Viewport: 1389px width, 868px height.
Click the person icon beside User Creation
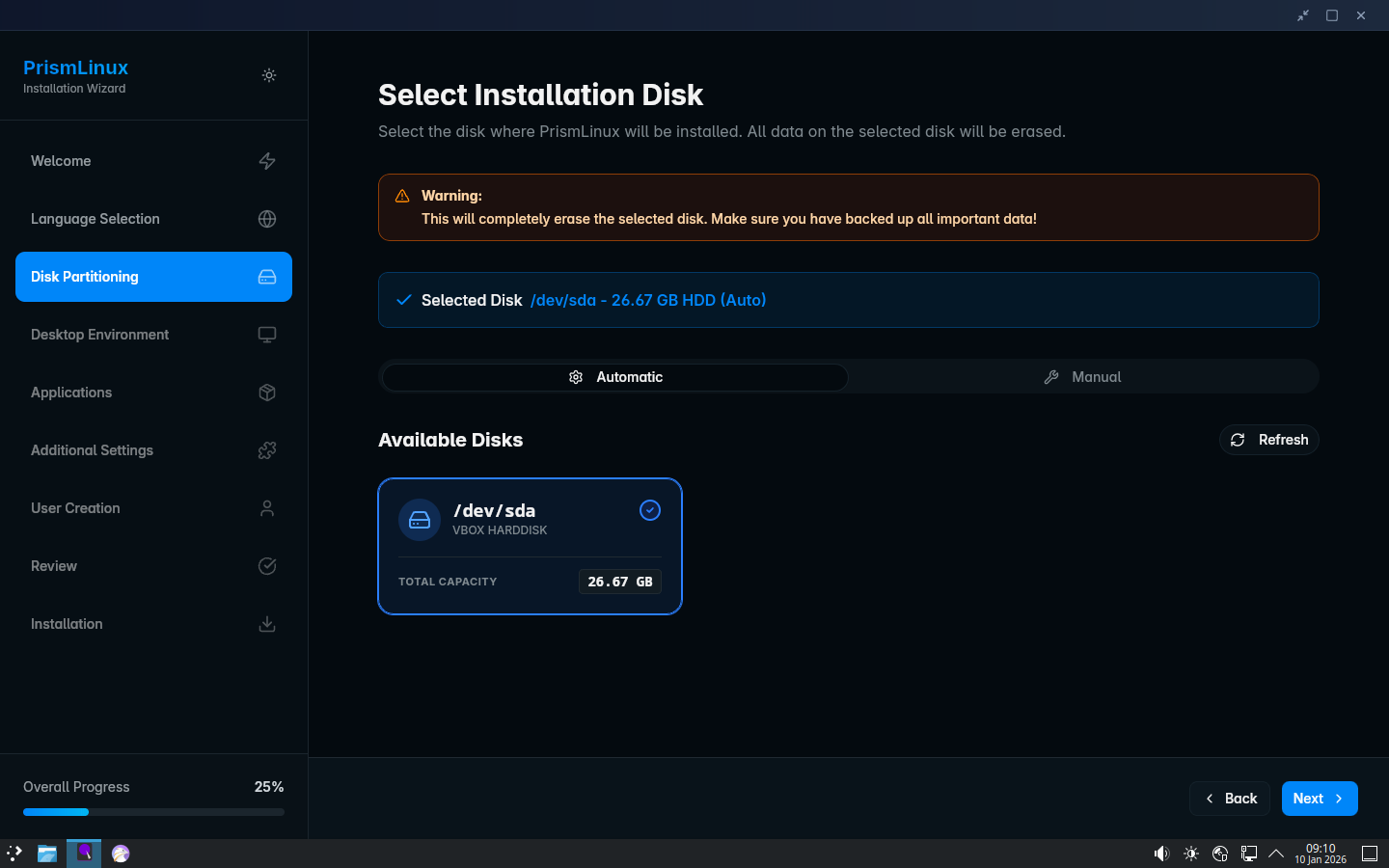click(267, 508)
